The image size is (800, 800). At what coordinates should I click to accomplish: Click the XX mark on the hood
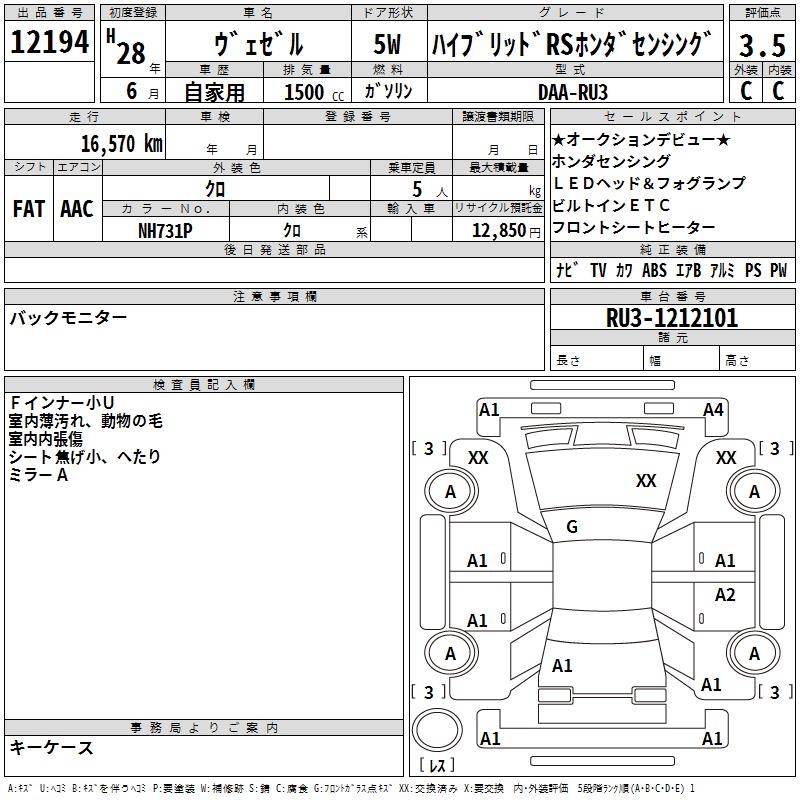click(x=646, y=481)
